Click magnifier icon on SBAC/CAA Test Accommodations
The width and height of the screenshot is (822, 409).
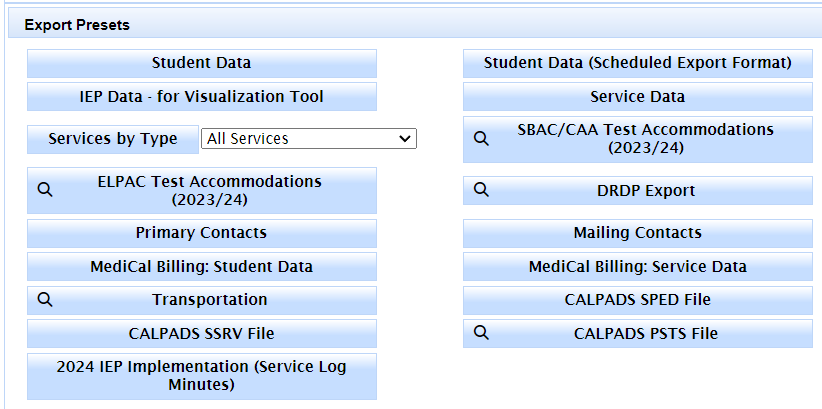[481, 139]
